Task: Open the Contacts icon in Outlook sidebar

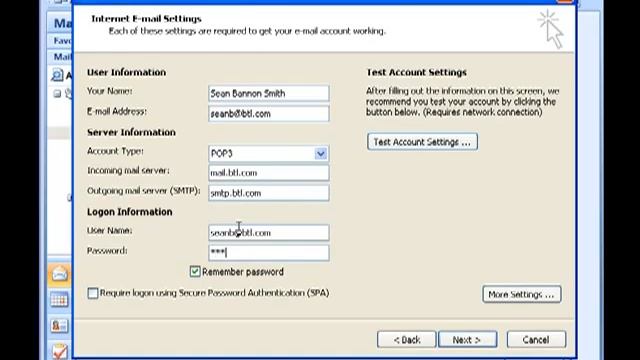Action: point(60,326)
